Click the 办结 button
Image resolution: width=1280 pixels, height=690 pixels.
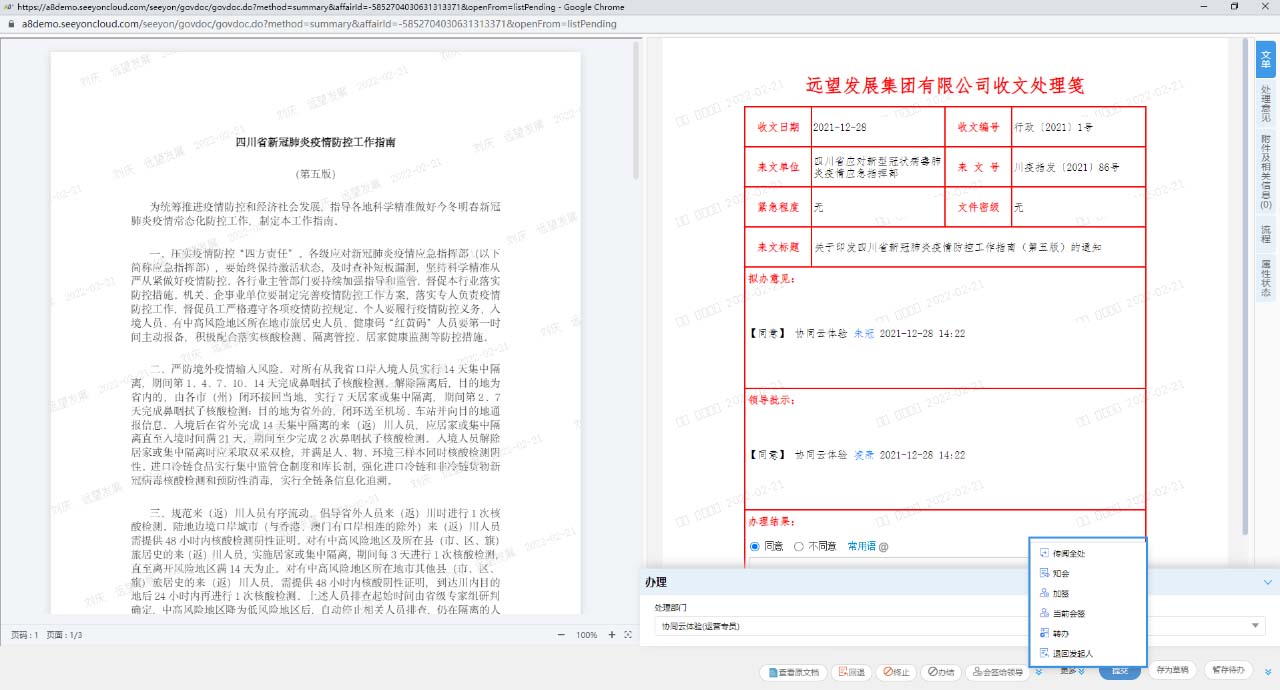point(940,672)
